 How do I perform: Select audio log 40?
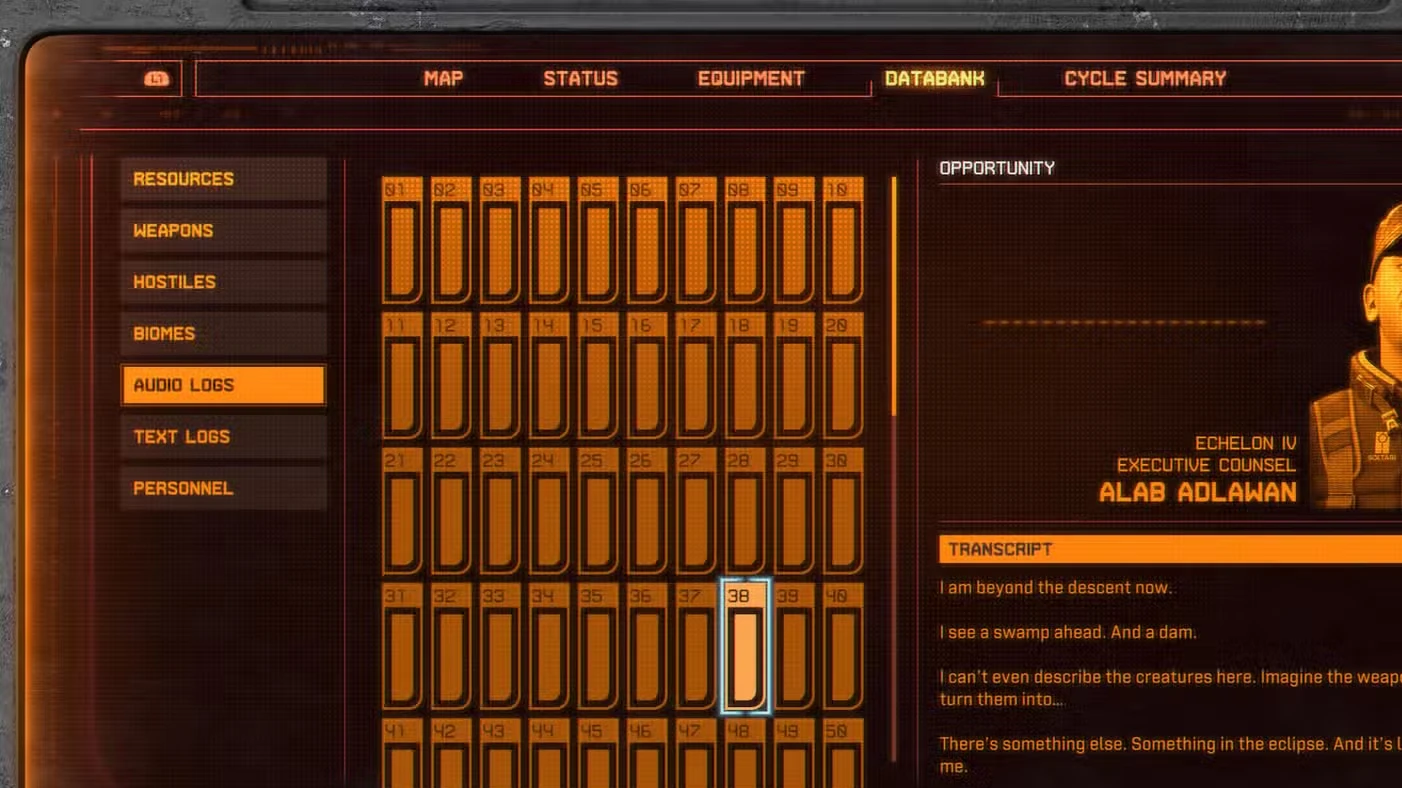pyautogui.click(x=843, y=646)
